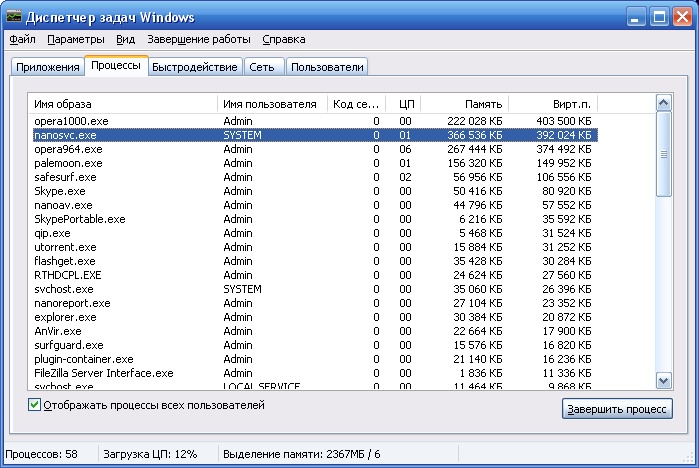699x468 pixels.
Task: Switch to the Пользователи tab
Action: click(328, 67)
